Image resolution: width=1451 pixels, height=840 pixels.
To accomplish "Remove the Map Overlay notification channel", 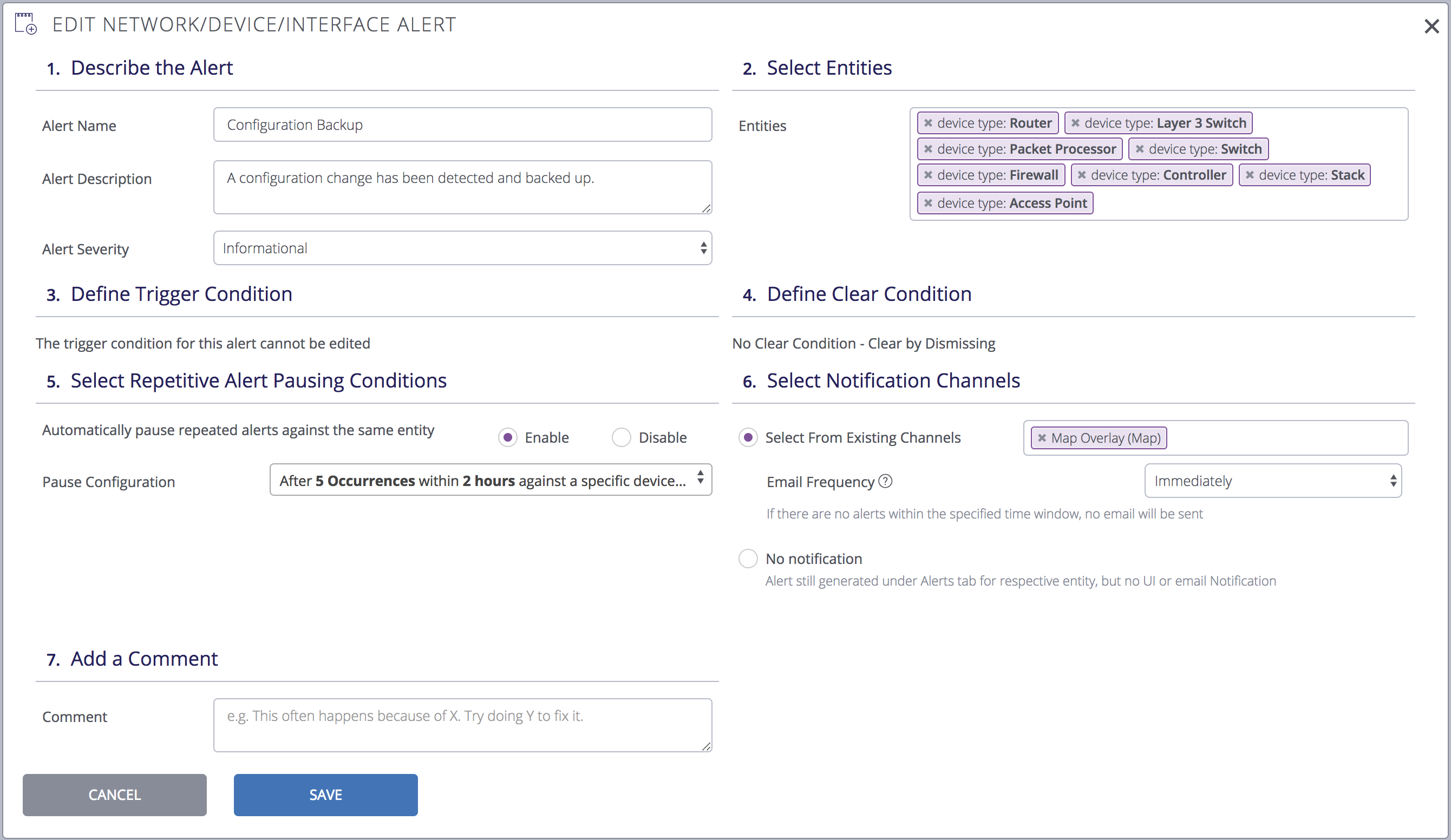I will [x=1041, y=437].
